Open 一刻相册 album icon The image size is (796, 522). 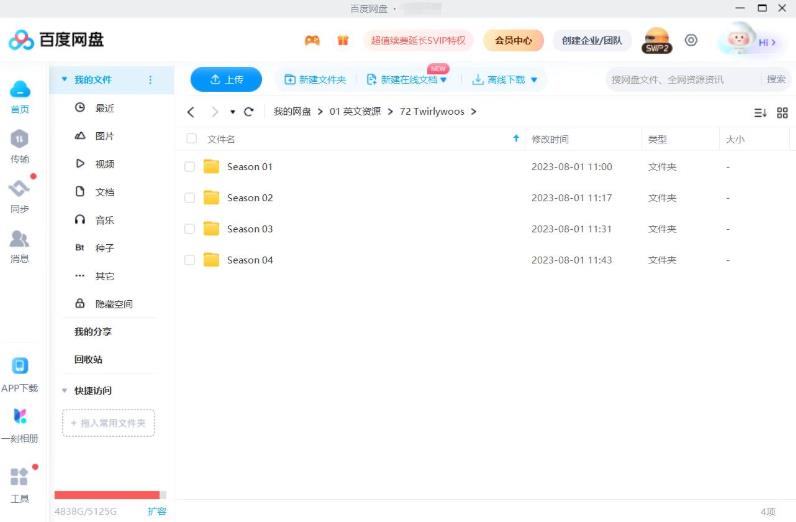coord(20,416)
